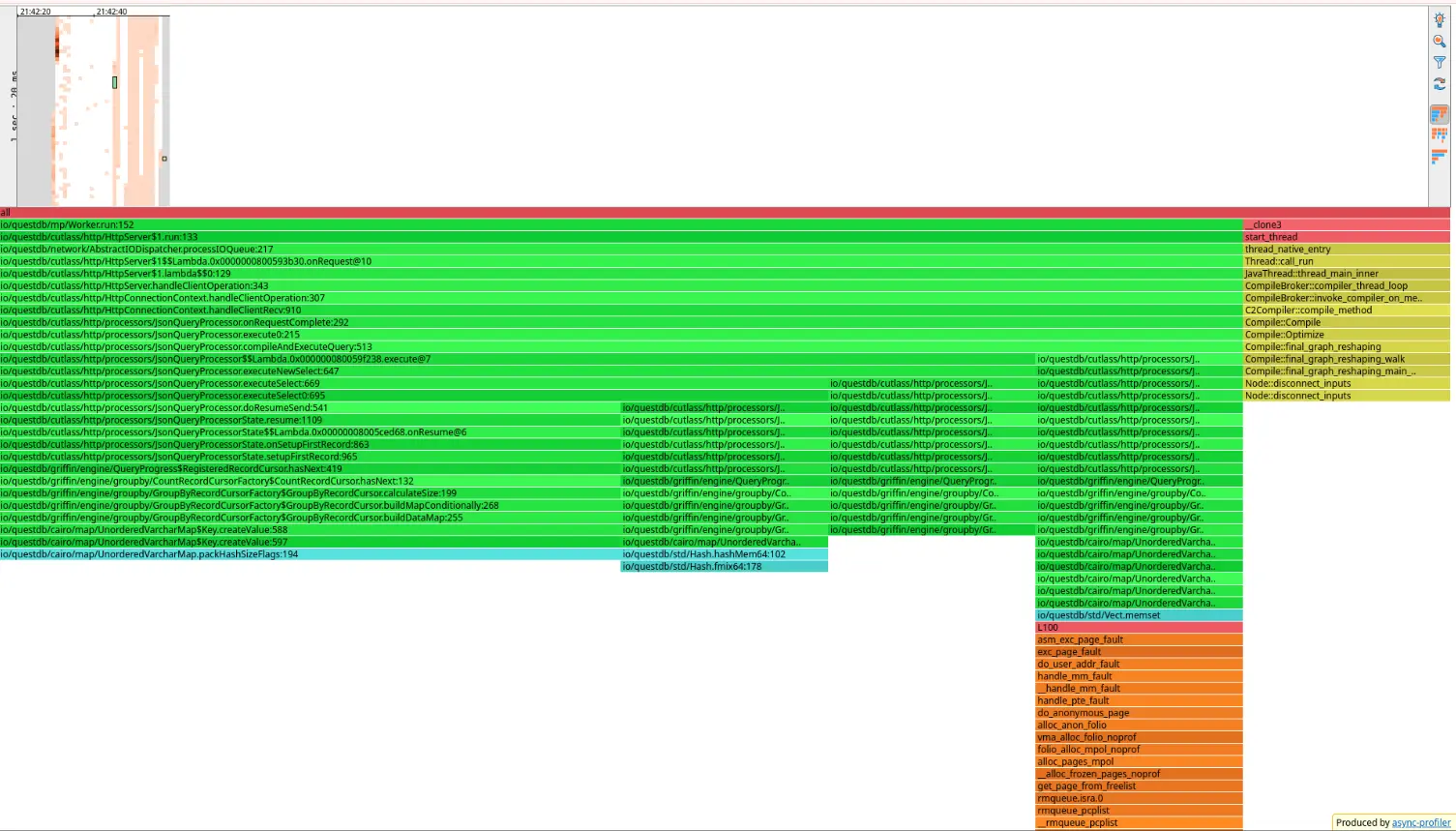Image resolution: width=1456 pixels, height=831 pixels.
Task: Switch to the bottom bar layout icon
Action: pyautogui.click(x=1439, y=156)
